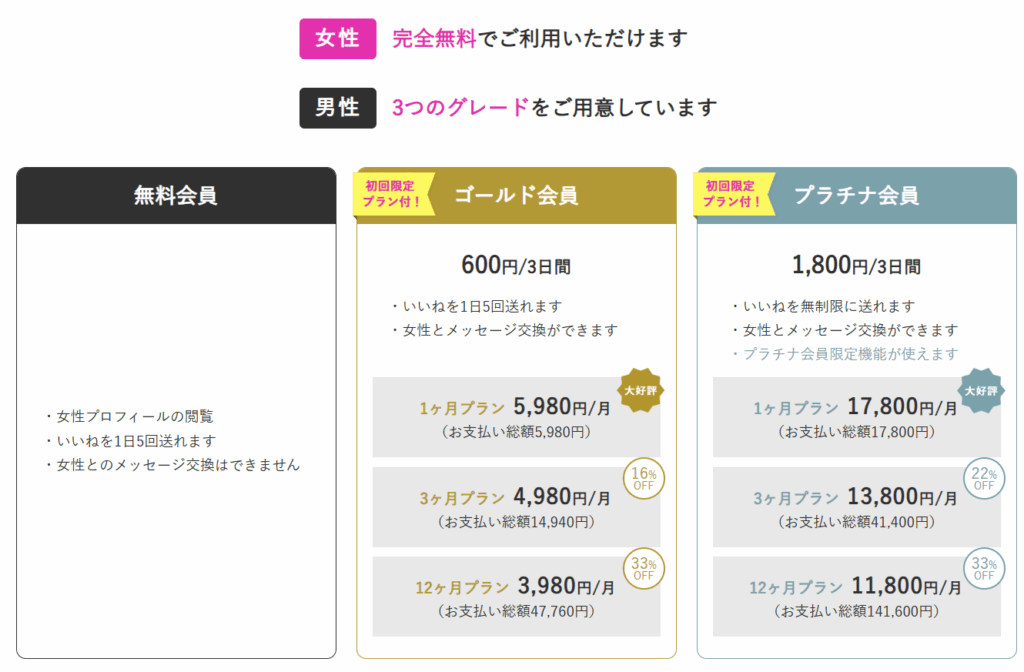Click the platinum 33% OFF badge
This screenshot has width=1024, height=672.
tap(984, 568)
